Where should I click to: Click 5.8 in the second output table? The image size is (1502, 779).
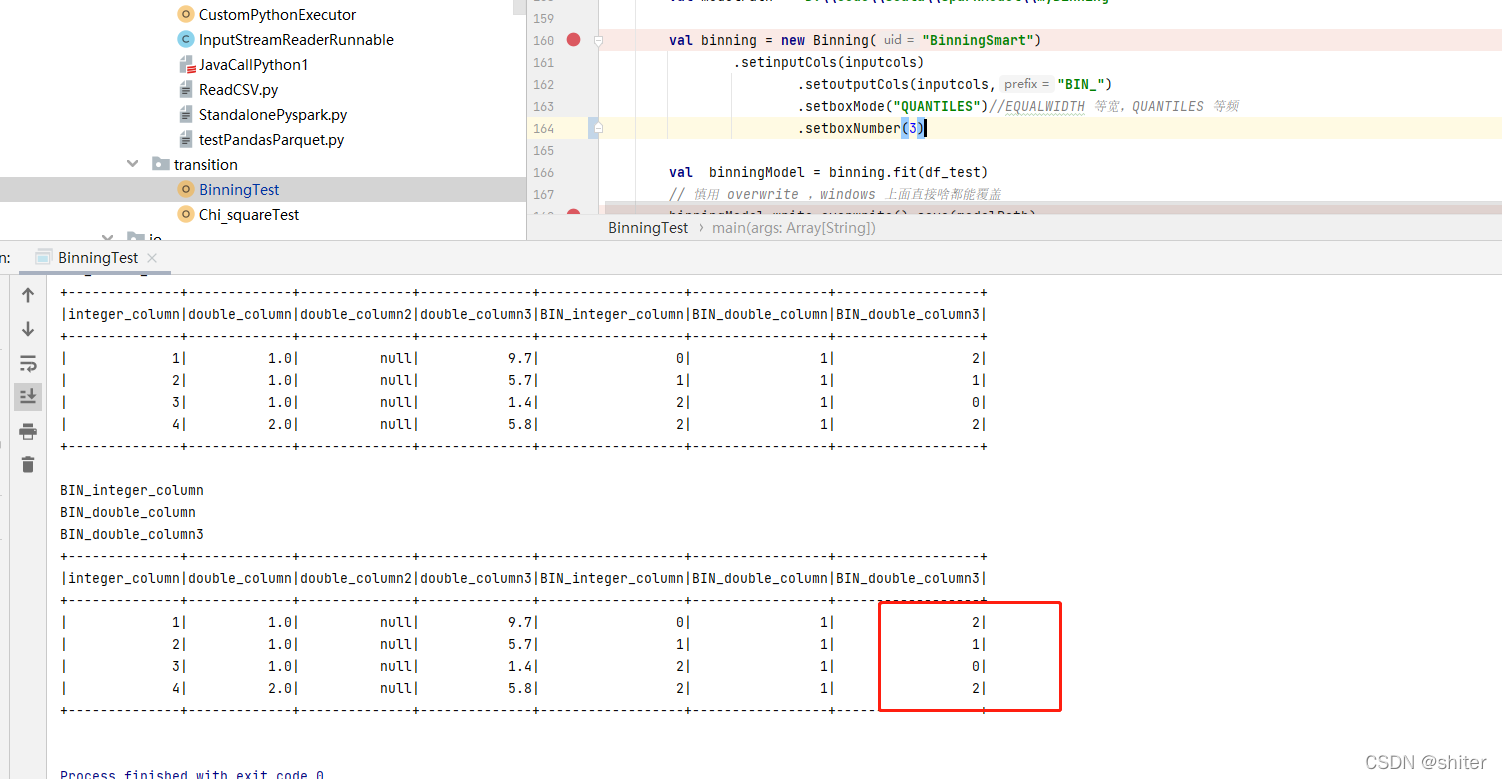[x=519, y=688]
